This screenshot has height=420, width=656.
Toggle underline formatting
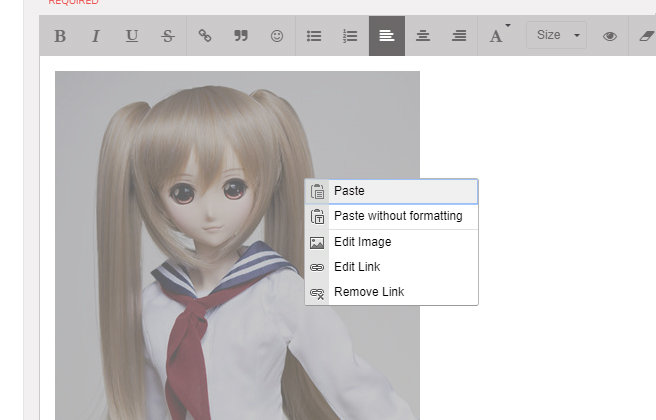(132, 36)
